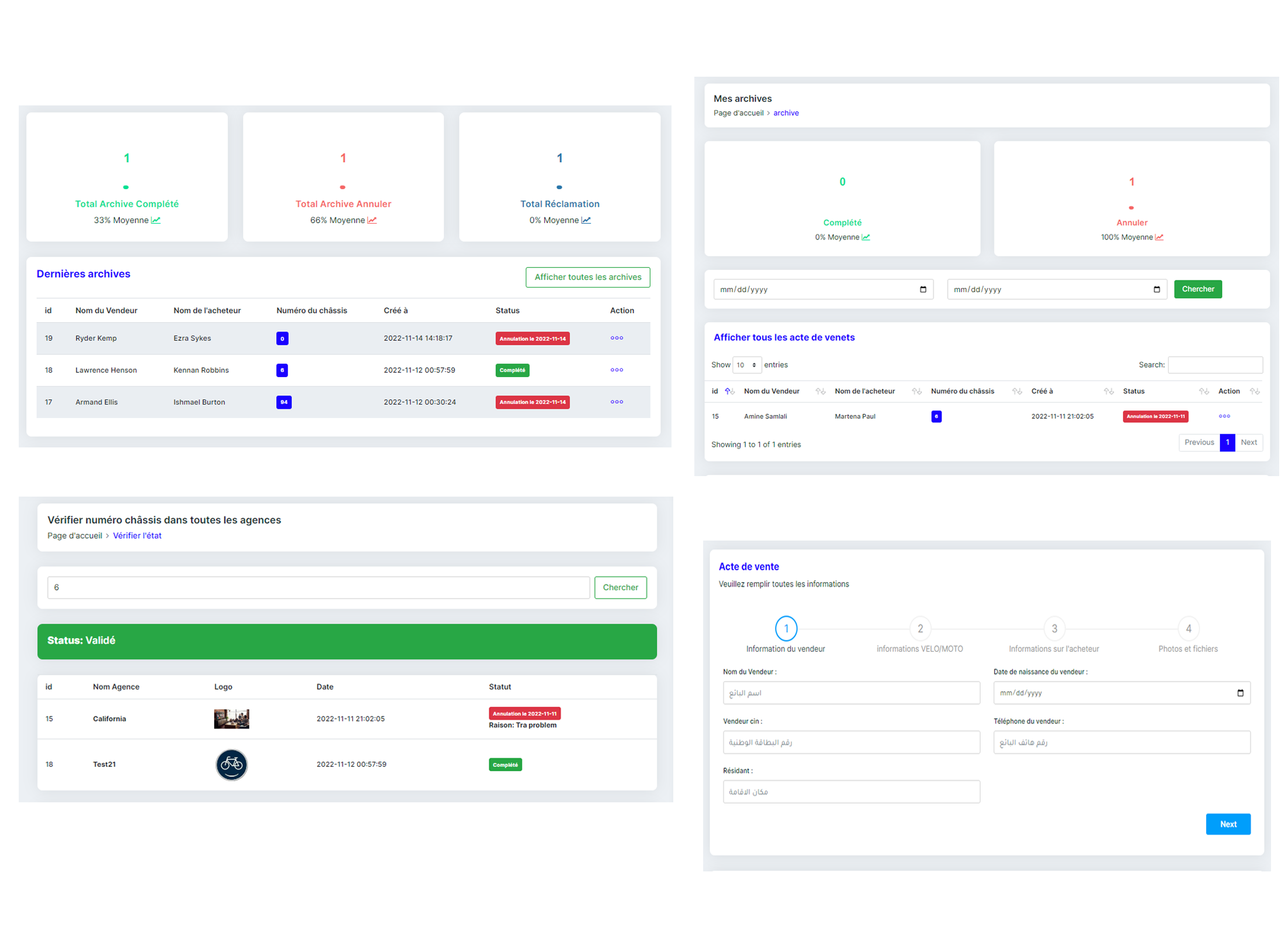Click blue Next button in Acte de vente

pyautogui.click(x=1228, y=824)
